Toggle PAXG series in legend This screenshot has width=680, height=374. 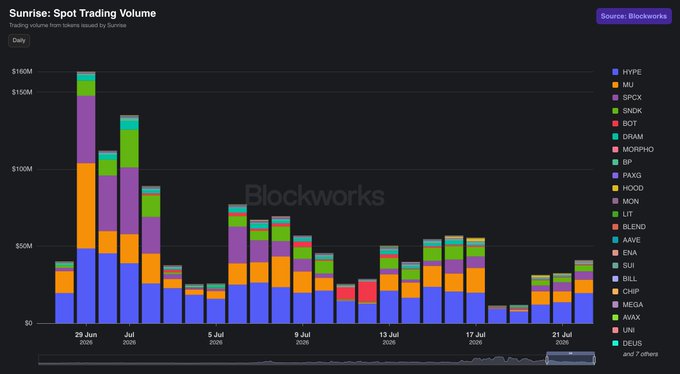[627, 175]
